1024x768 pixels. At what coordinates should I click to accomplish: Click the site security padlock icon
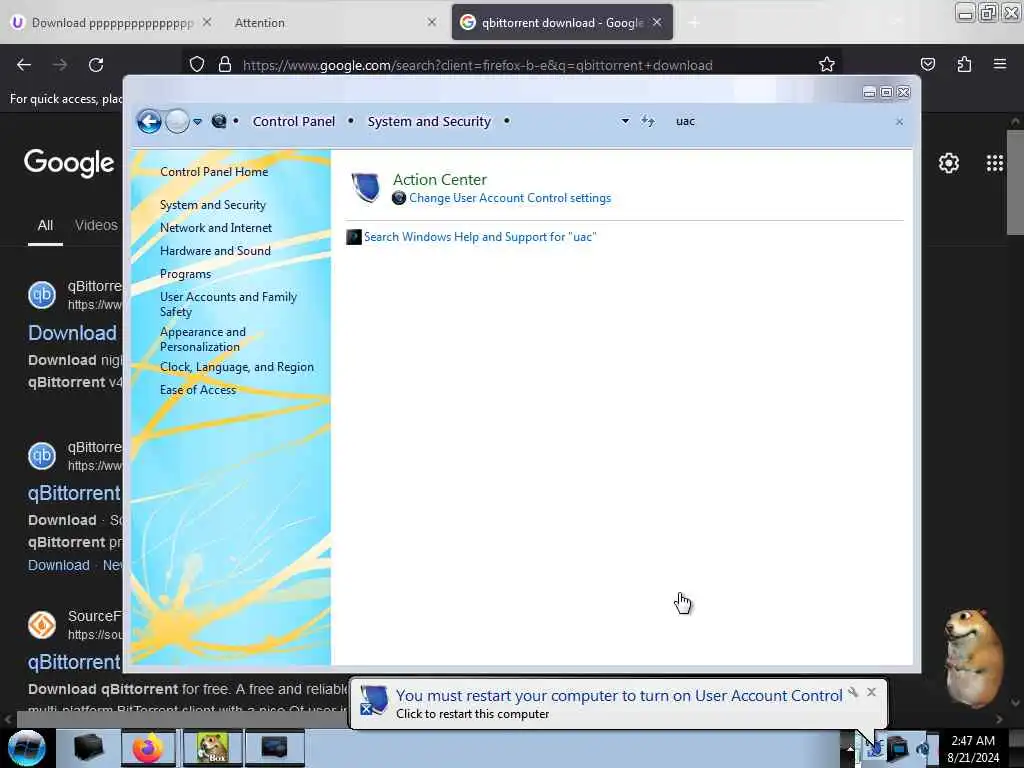225,65
